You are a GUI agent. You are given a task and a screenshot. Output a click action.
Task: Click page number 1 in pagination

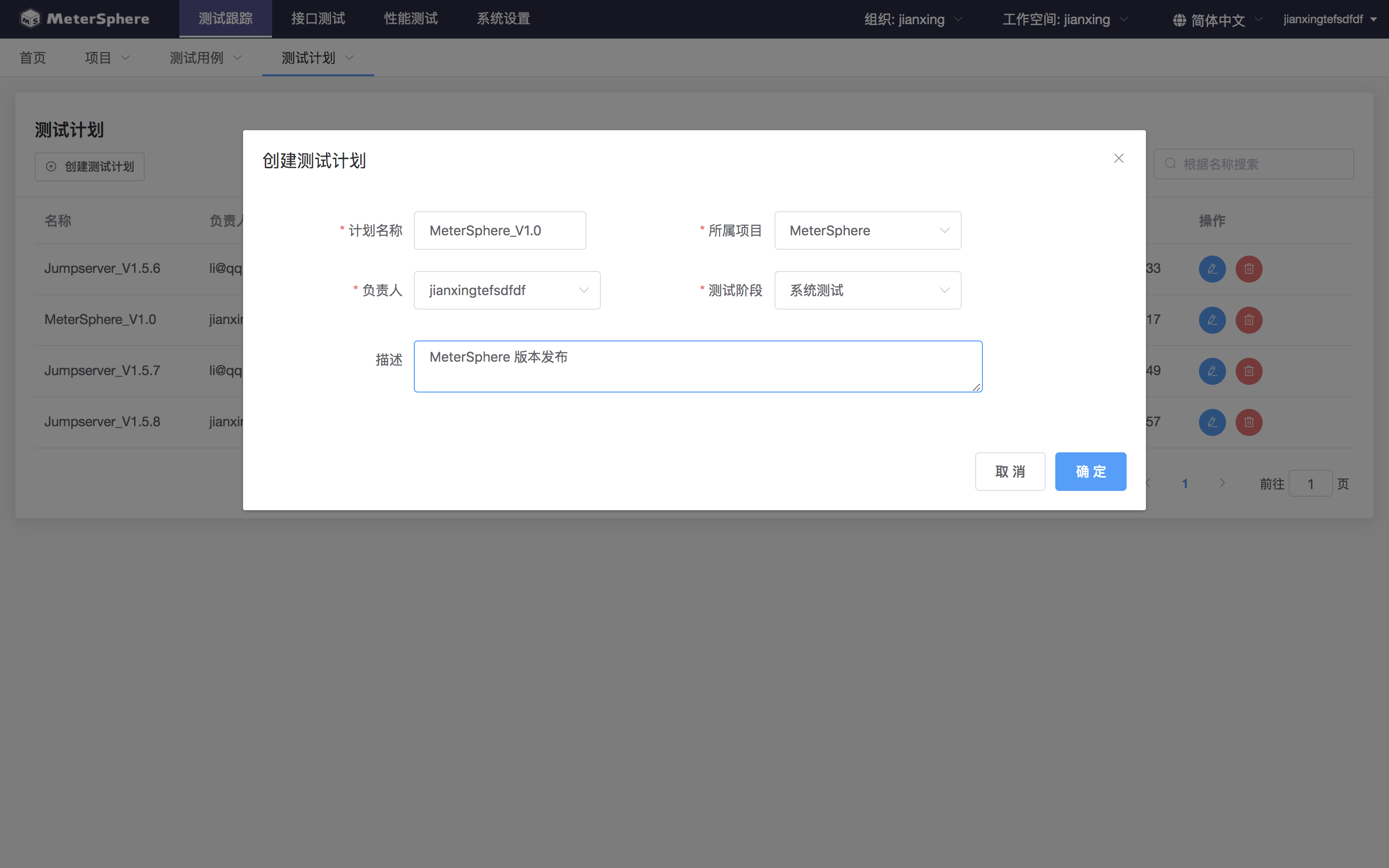tap(1185, 483)
